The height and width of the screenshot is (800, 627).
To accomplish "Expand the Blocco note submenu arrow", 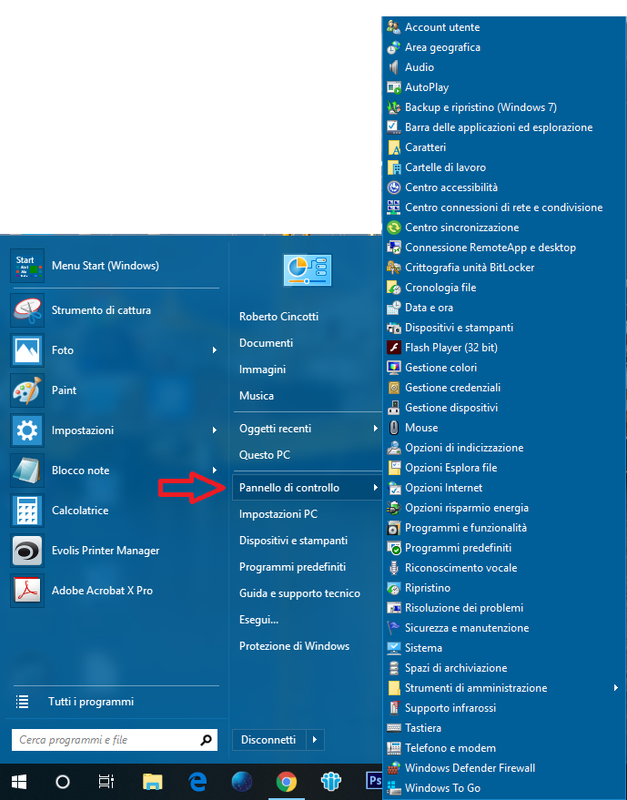I will click(x=215, y=470).
